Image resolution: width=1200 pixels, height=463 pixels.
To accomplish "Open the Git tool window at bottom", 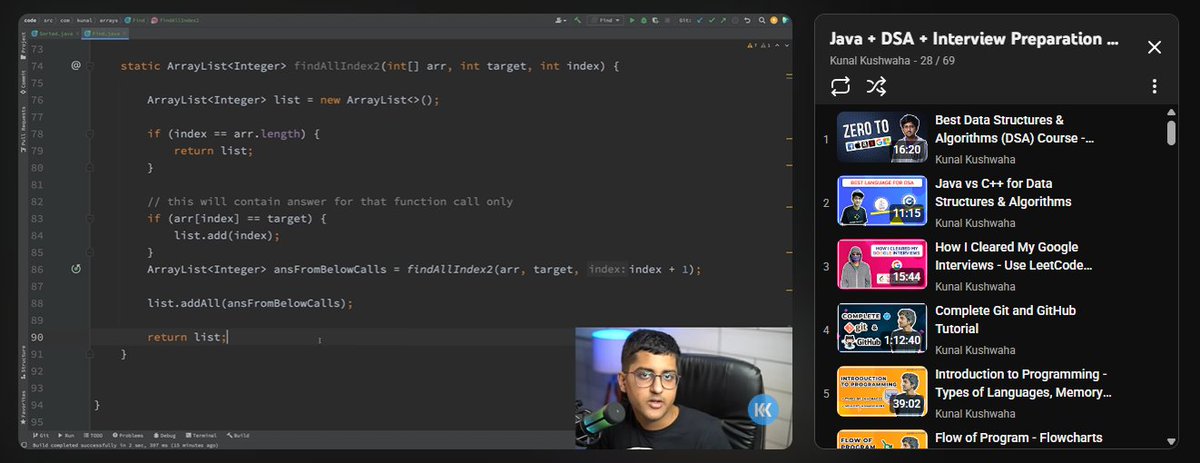I will click(41, 436).
